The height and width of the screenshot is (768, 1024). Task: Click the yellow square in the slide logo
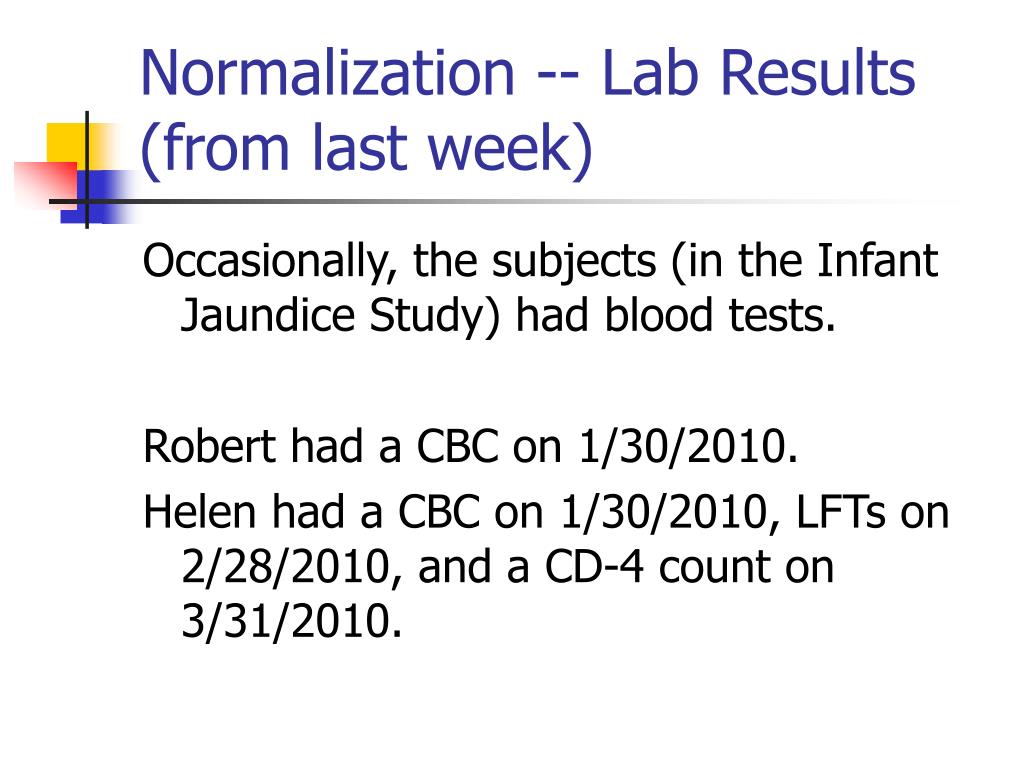click(66, 142)
